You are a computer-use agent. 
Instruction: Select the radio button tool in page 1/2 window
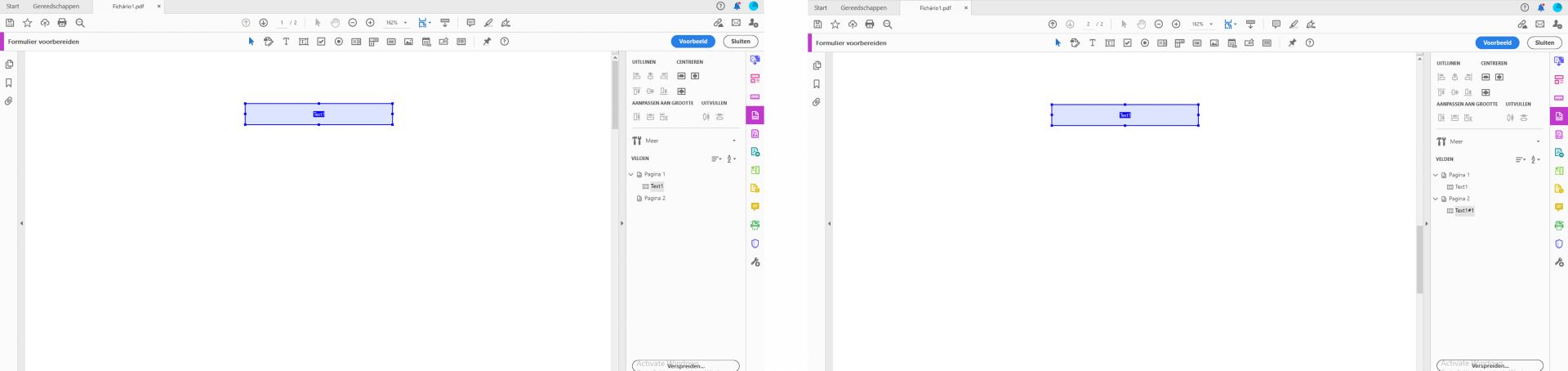coord(339,42)
